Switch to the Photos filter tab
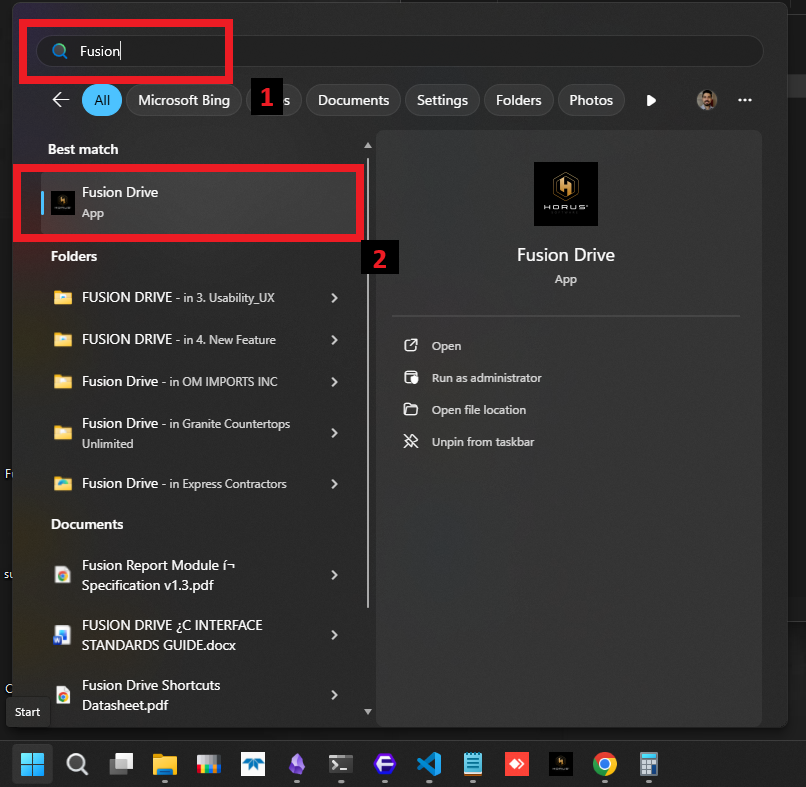This screenshot has height=787, width=806. pyautogui.click(x=591, y=100)
